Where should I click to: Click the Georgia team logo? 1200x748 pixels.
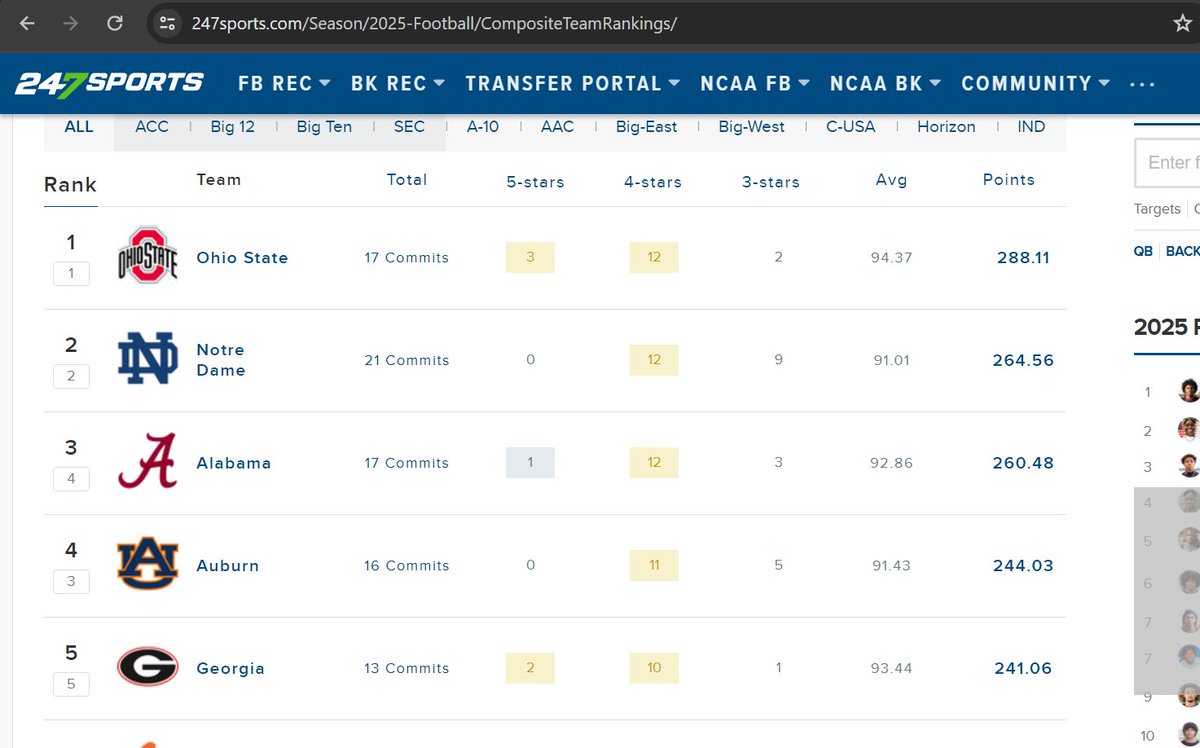coord(148,667)
